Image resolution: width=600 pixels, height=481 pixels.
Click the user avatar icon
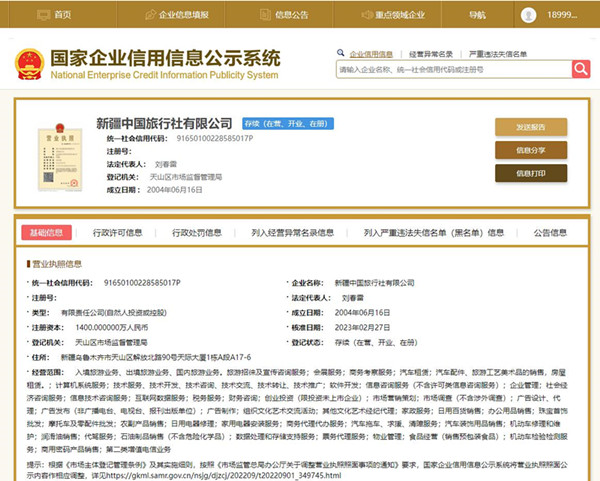pos(528,15)
